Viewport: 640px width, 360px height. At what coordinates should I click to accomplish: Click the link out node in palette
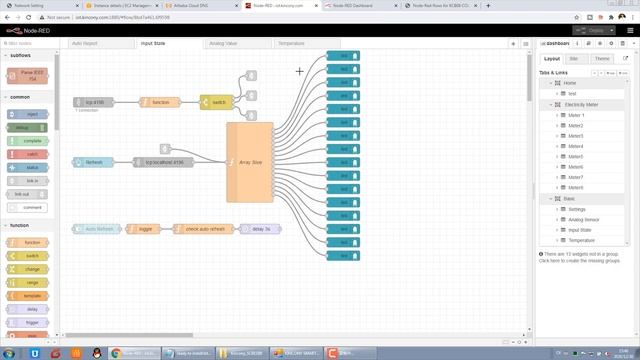tap(27, 194)
